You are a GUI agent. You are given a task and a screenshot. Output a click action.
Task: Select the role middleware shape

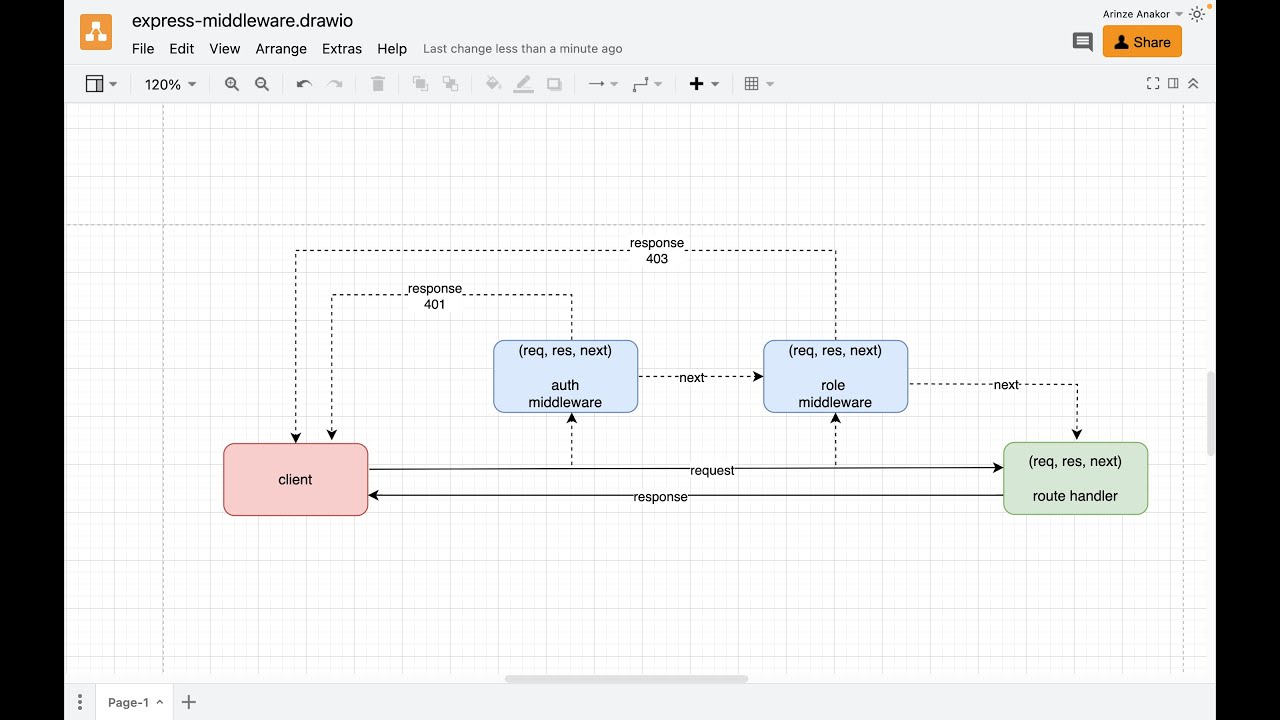[x=835, y=376]
